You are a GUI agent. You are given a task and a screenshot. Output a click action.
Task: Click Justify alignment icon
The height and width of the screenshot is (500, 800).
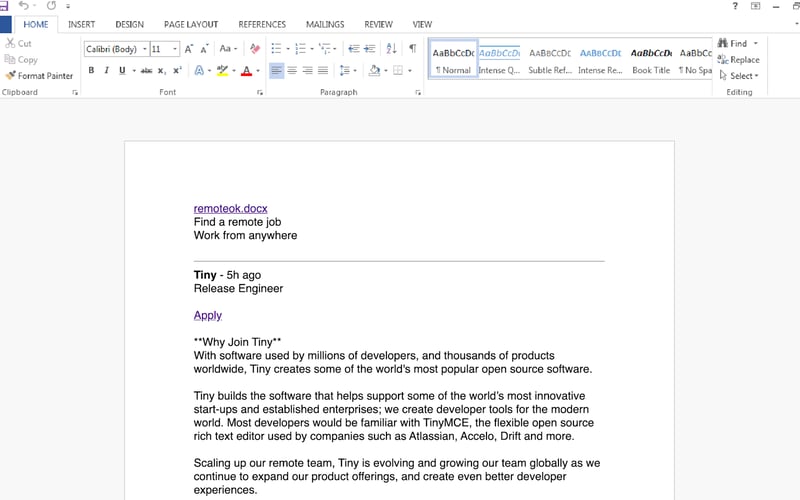(323, 70)
